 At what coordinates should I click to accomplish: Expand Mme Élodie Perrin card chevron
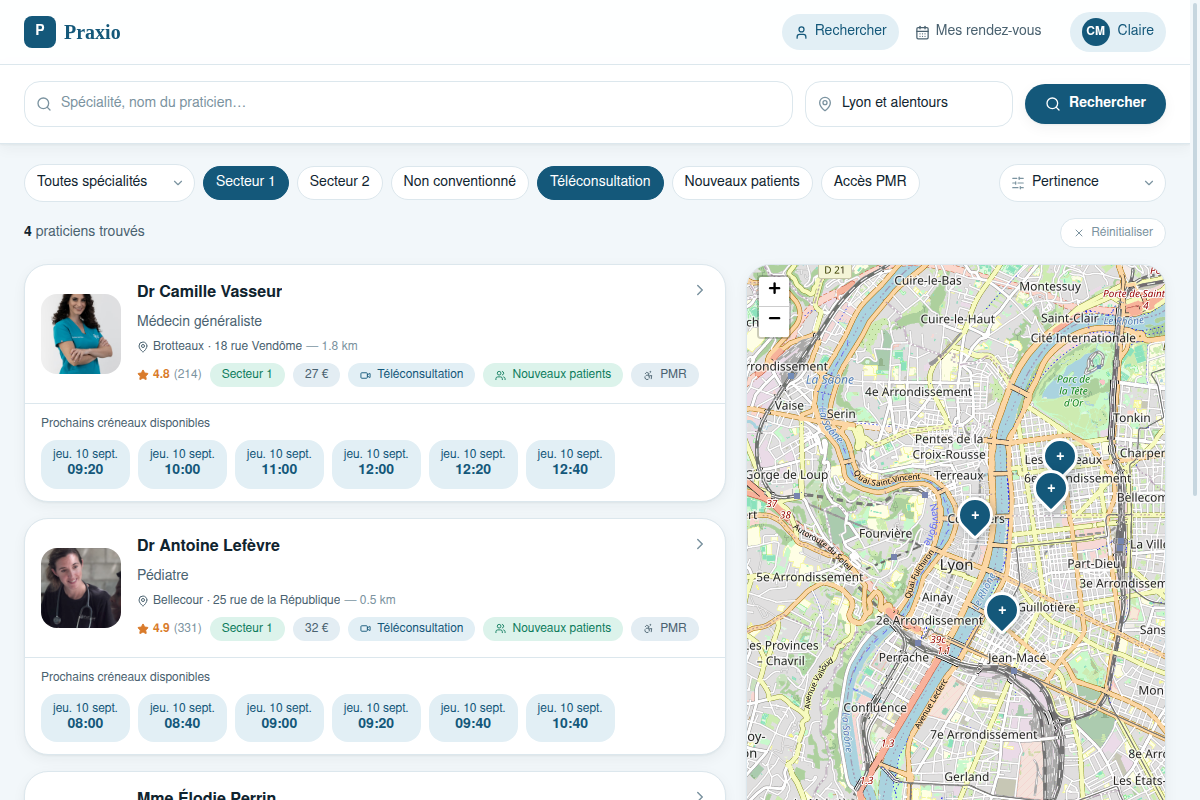(x=700, y=796)
